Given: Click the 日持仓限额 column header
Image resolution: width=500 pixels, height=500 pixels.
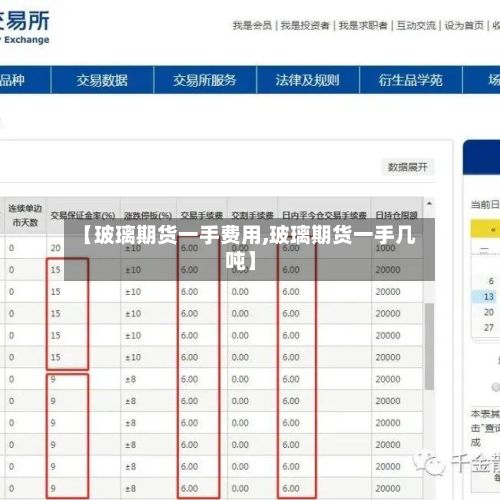Looking at the screenshot, I should 397,215.
